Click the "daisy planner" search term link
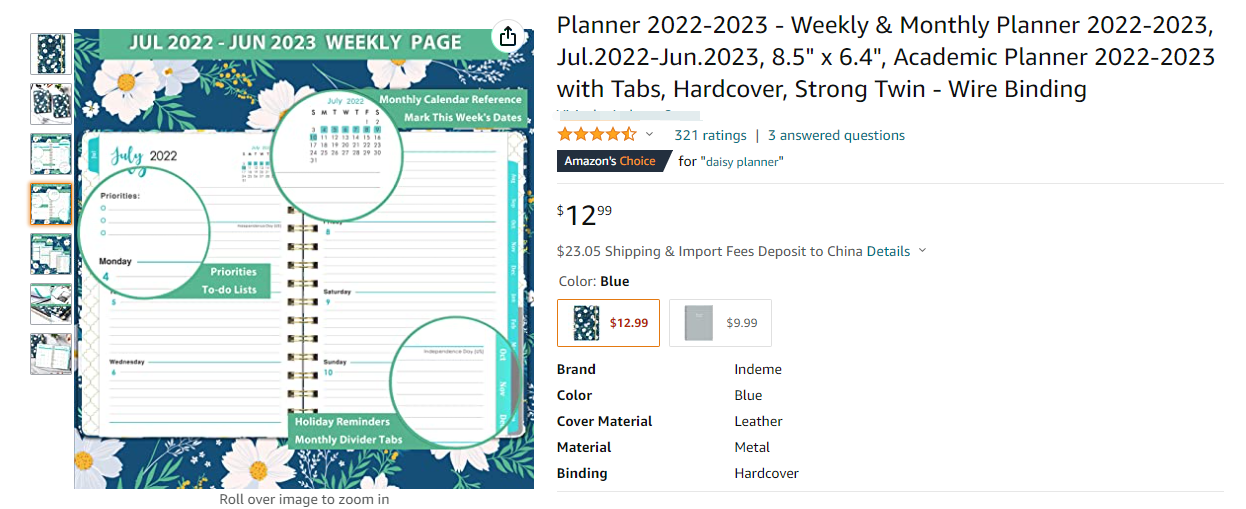The height and width of the screenshot is (509, 1246). pyautogui.click(x=741, y=161)
